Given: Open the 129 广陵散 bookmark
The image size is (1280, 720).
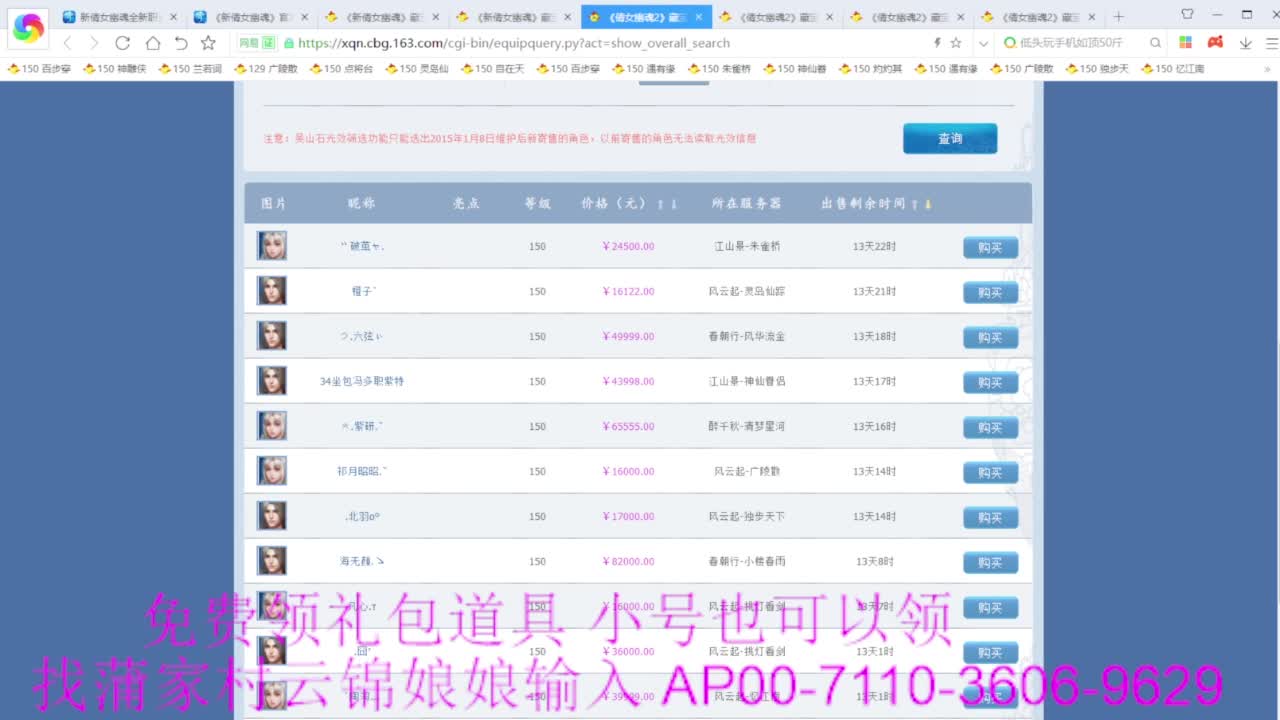Looking at the screenshot, I should click(266, 69).
